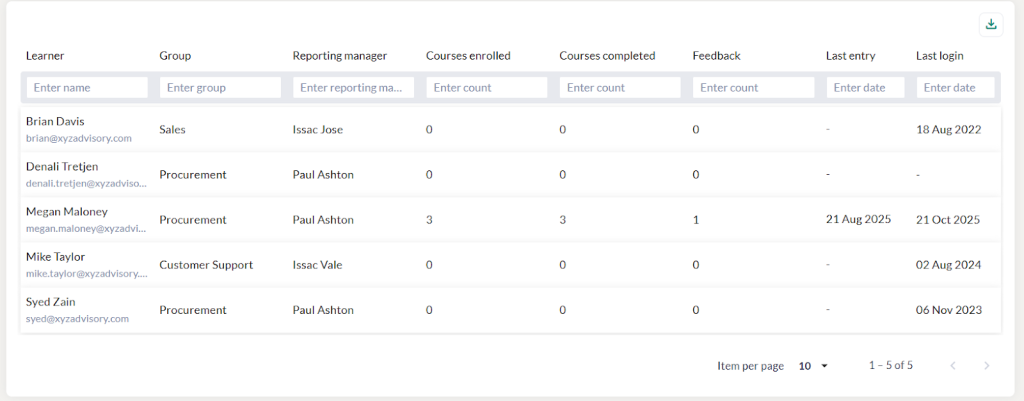Click the Courses completed column header
This screenshot has width=1024, height=401.
coord(607,56)
